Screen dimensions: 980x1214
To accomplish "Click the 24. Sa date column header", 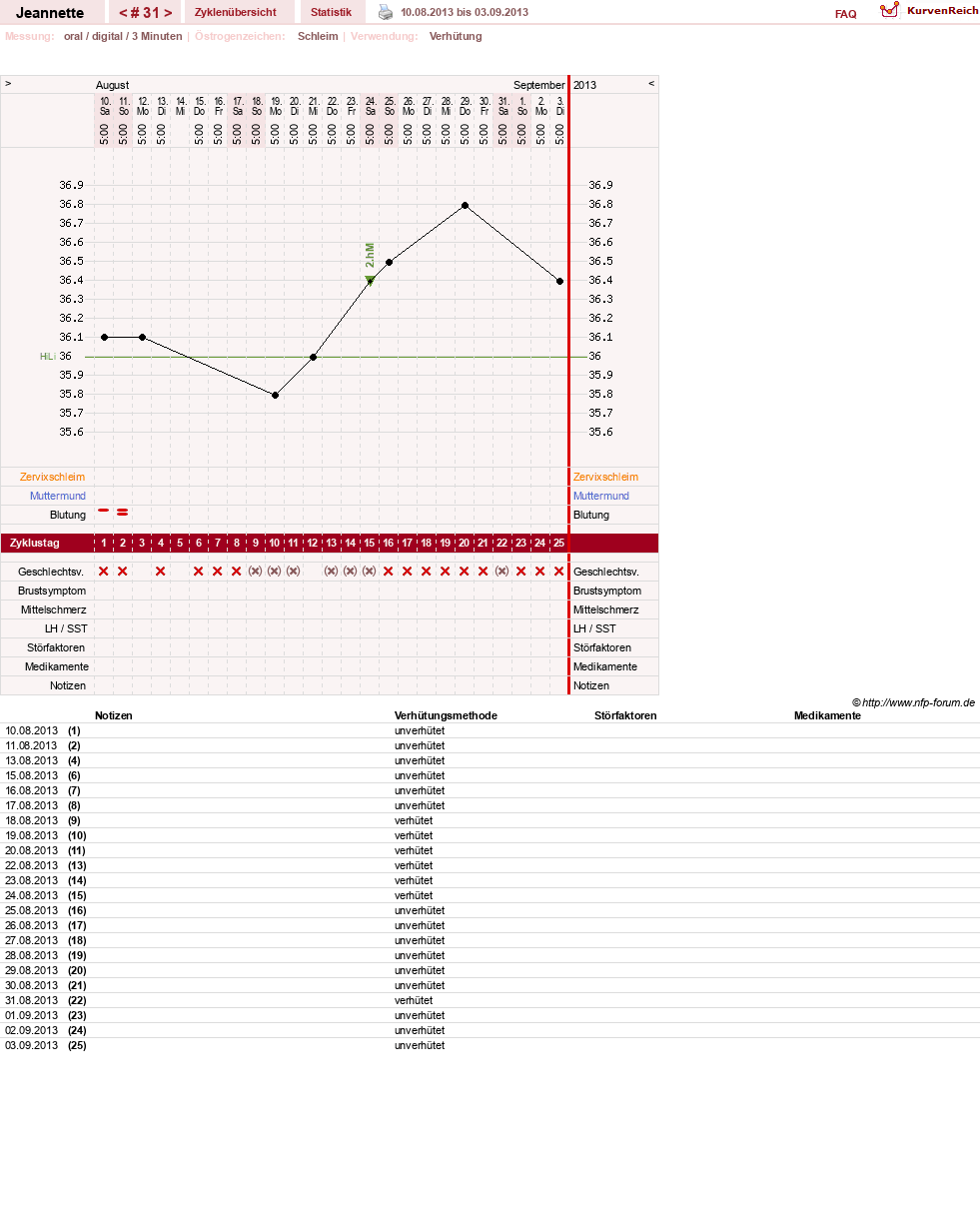I will pos(370,106).
